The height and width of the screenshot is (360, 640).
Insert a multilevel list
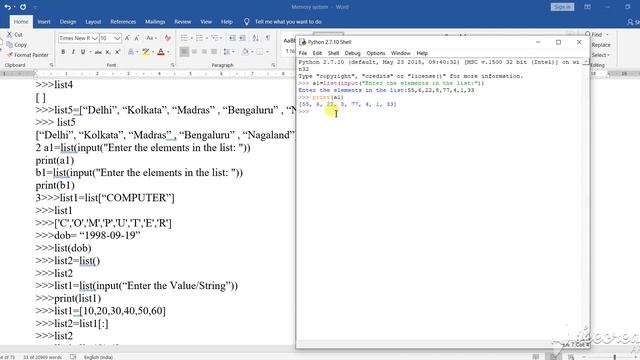(x=215, y=38)
